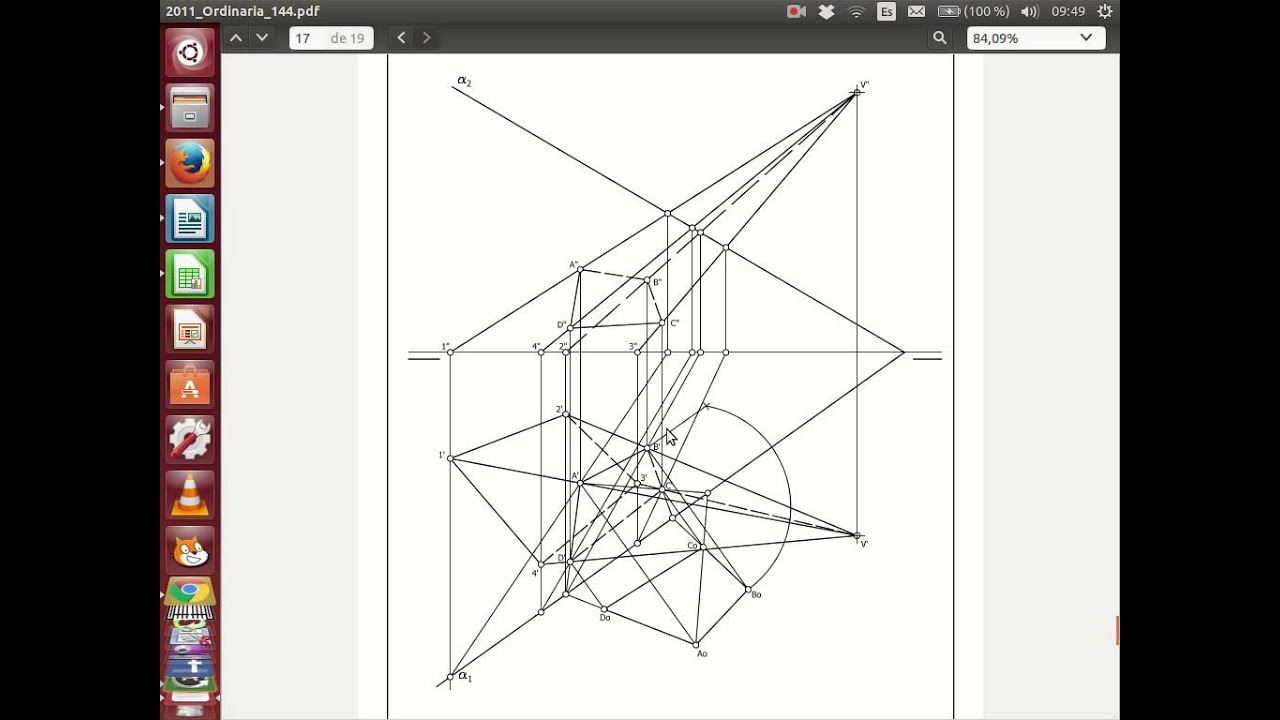Navigate back in history with left chevron
Image resolution: width=1280 pixels, height=720 pixels.
[401, 38]
